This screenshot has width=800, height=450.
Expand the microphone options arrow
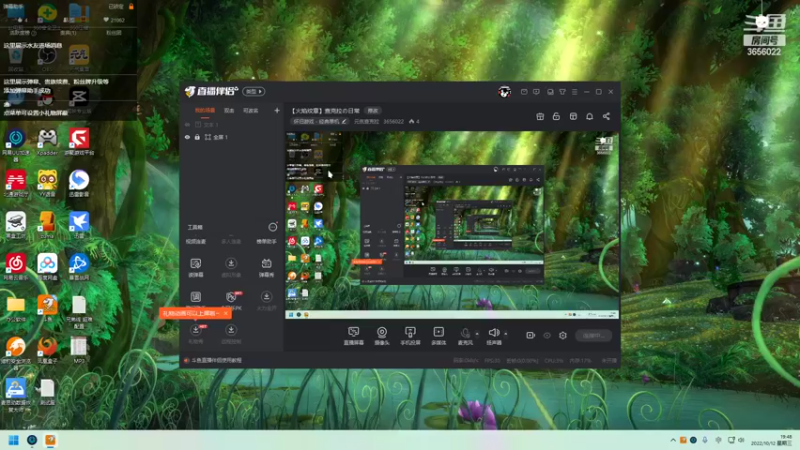477,334
